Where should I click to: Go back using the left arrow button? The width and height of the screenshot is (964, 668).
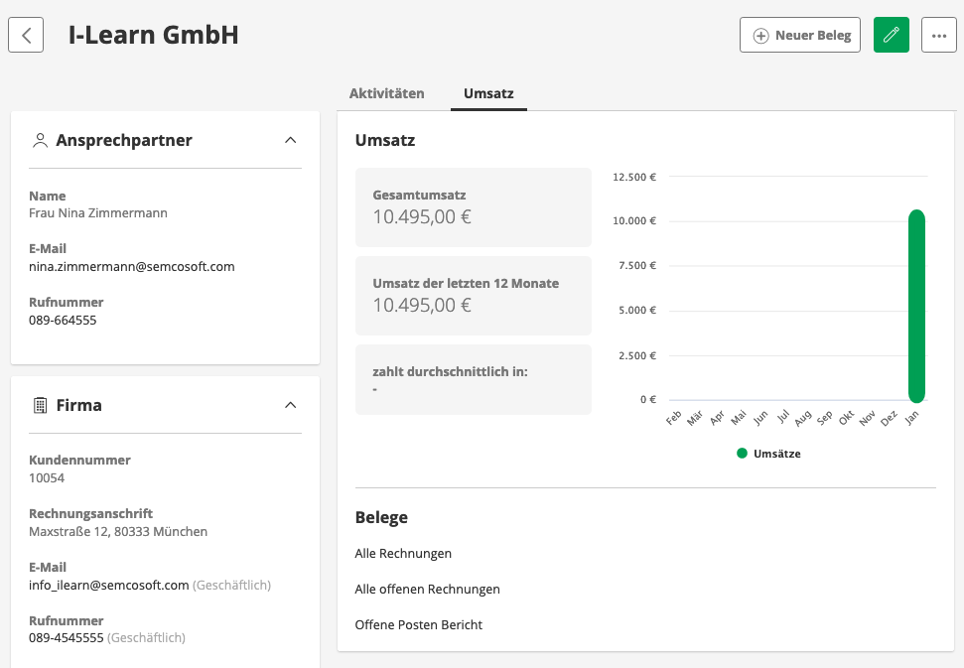(26, 35)
